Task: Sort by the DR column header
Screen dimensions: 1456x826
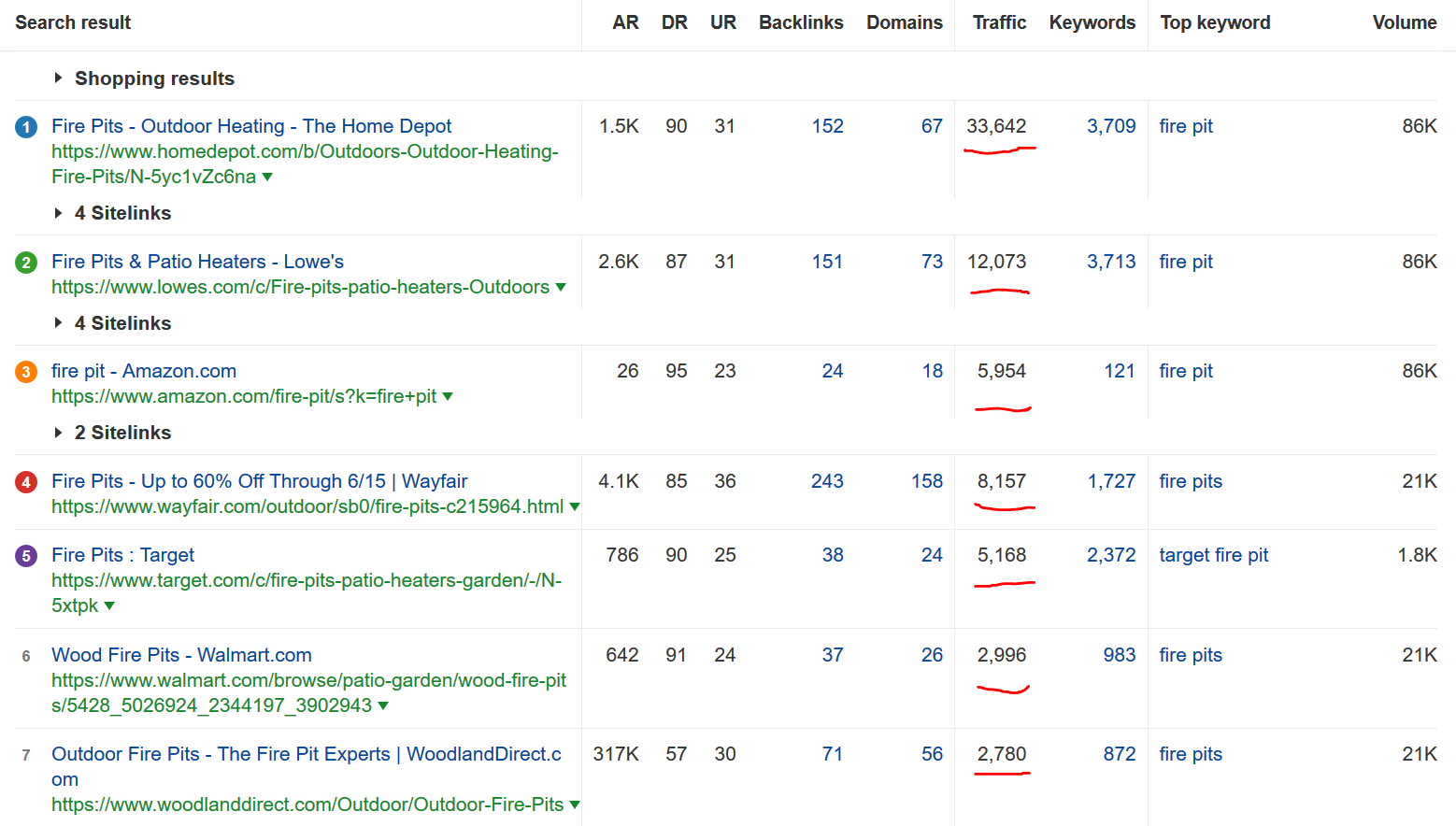Action: pos(675,22)
